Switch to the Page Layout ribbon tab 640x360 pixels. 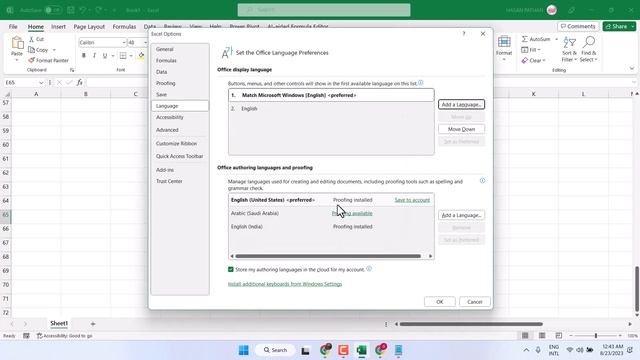click(x=89, y=27)
